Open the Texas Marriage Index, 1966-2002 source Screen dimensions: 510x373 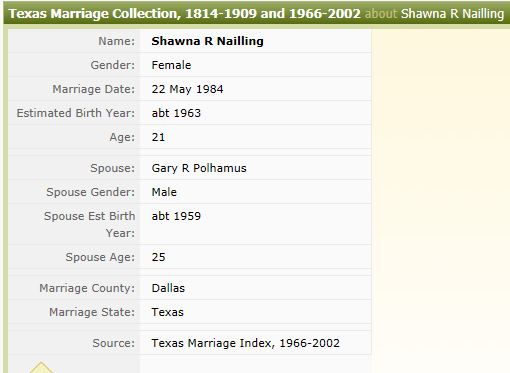click(246, 343)
